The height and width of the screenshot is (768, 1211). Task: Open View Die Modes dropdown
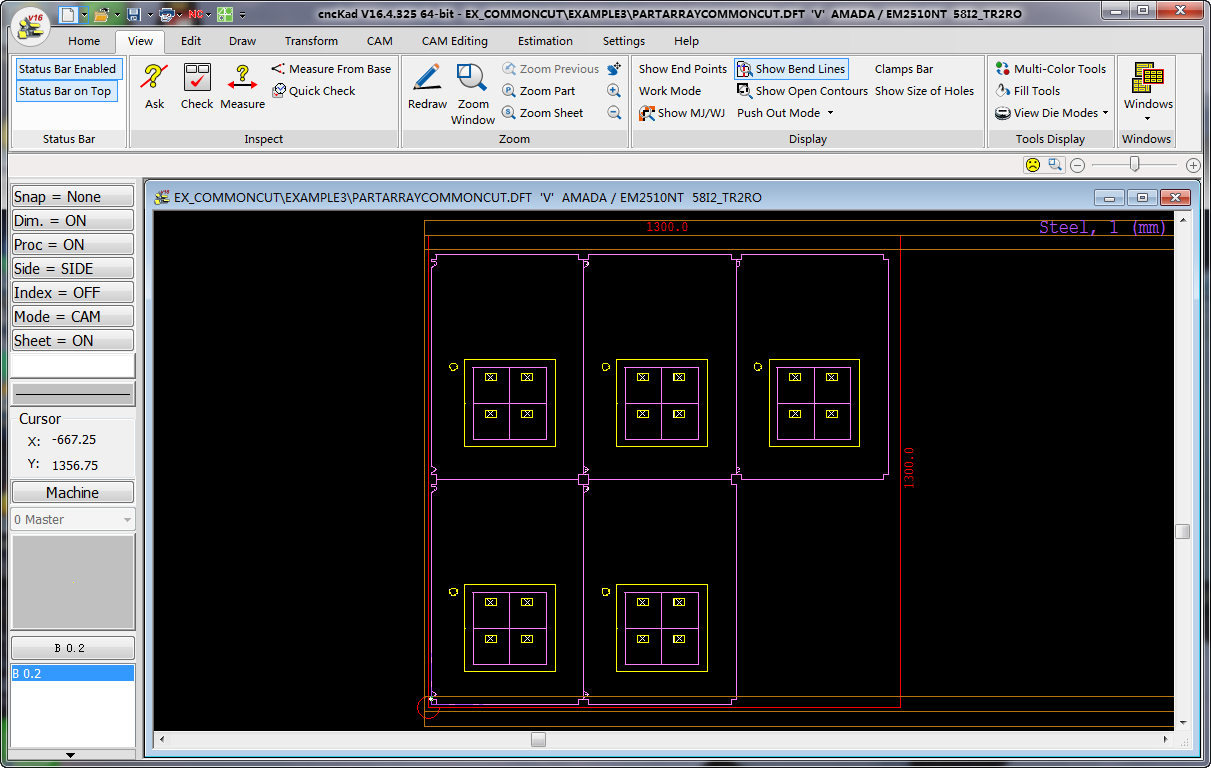(x=1052, y=113)
